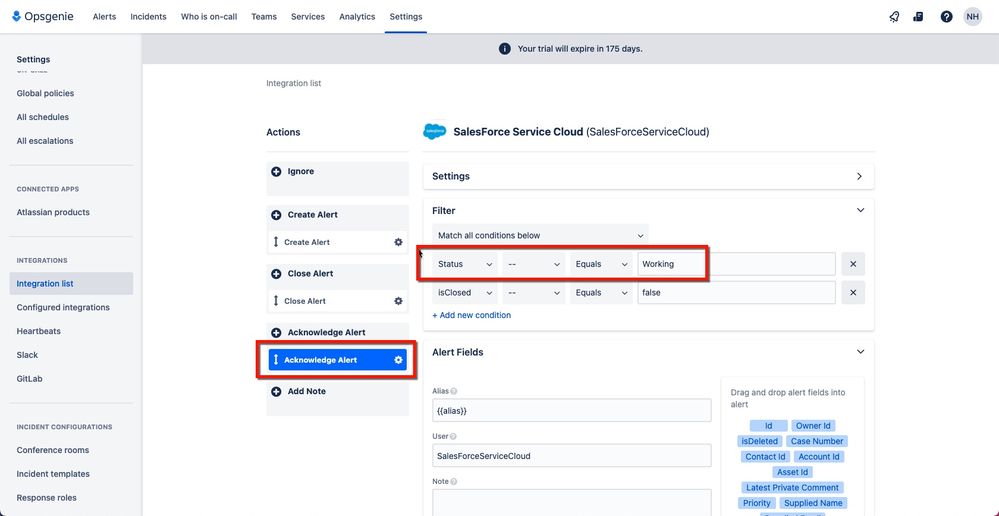Open the Status field dropdown
This screenshot has height=516, width=999.
464,264
